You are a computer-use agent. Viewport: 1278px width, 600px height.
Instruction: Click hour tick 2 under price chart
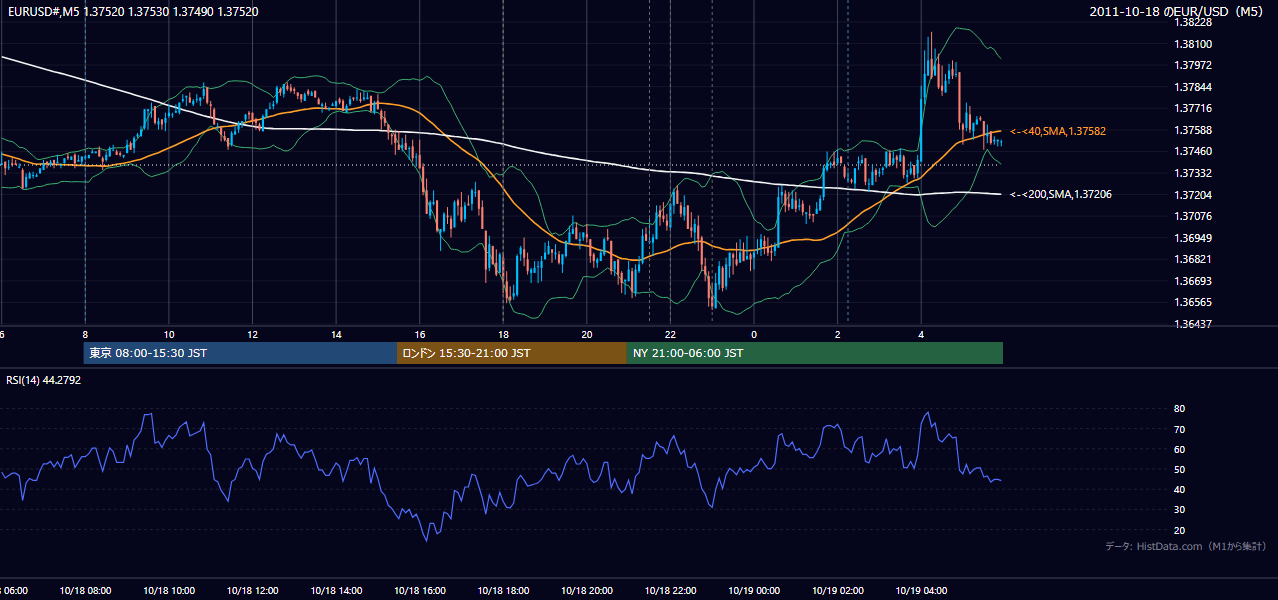coord(838,334)
